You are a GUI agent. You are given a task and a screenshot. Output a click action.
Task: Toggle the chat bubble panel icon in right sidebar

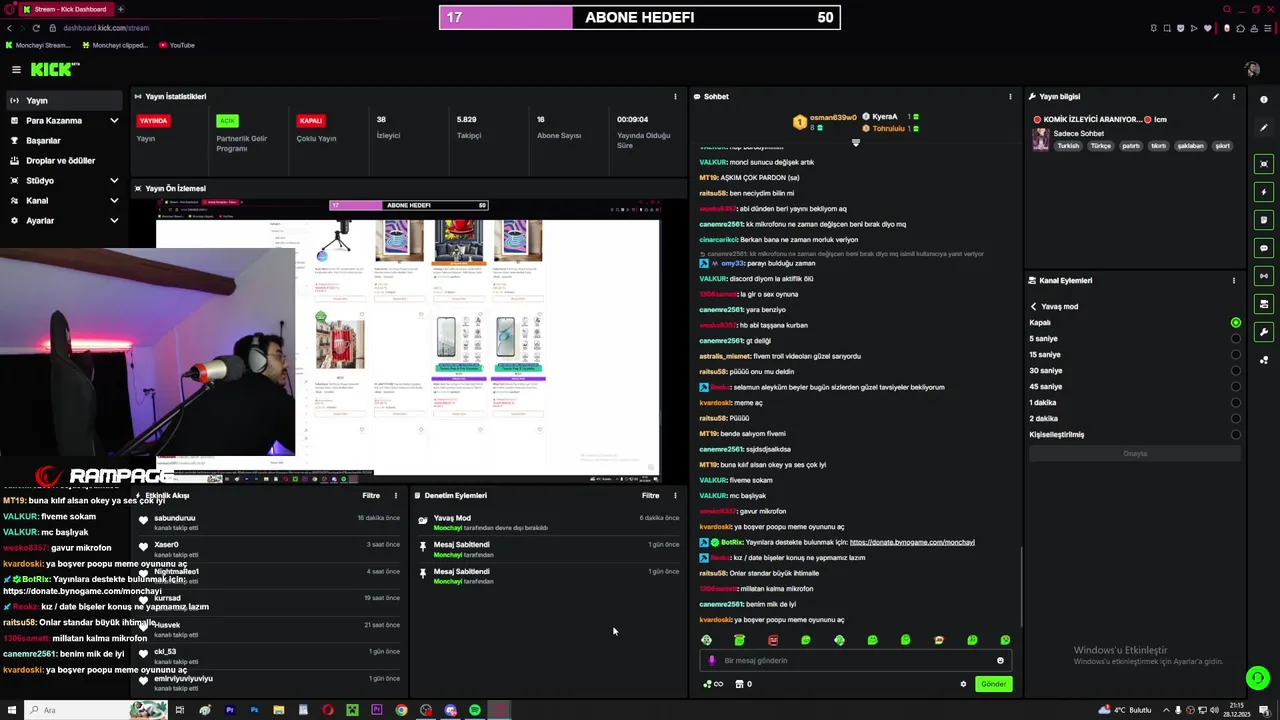[x=1264, y=248]
